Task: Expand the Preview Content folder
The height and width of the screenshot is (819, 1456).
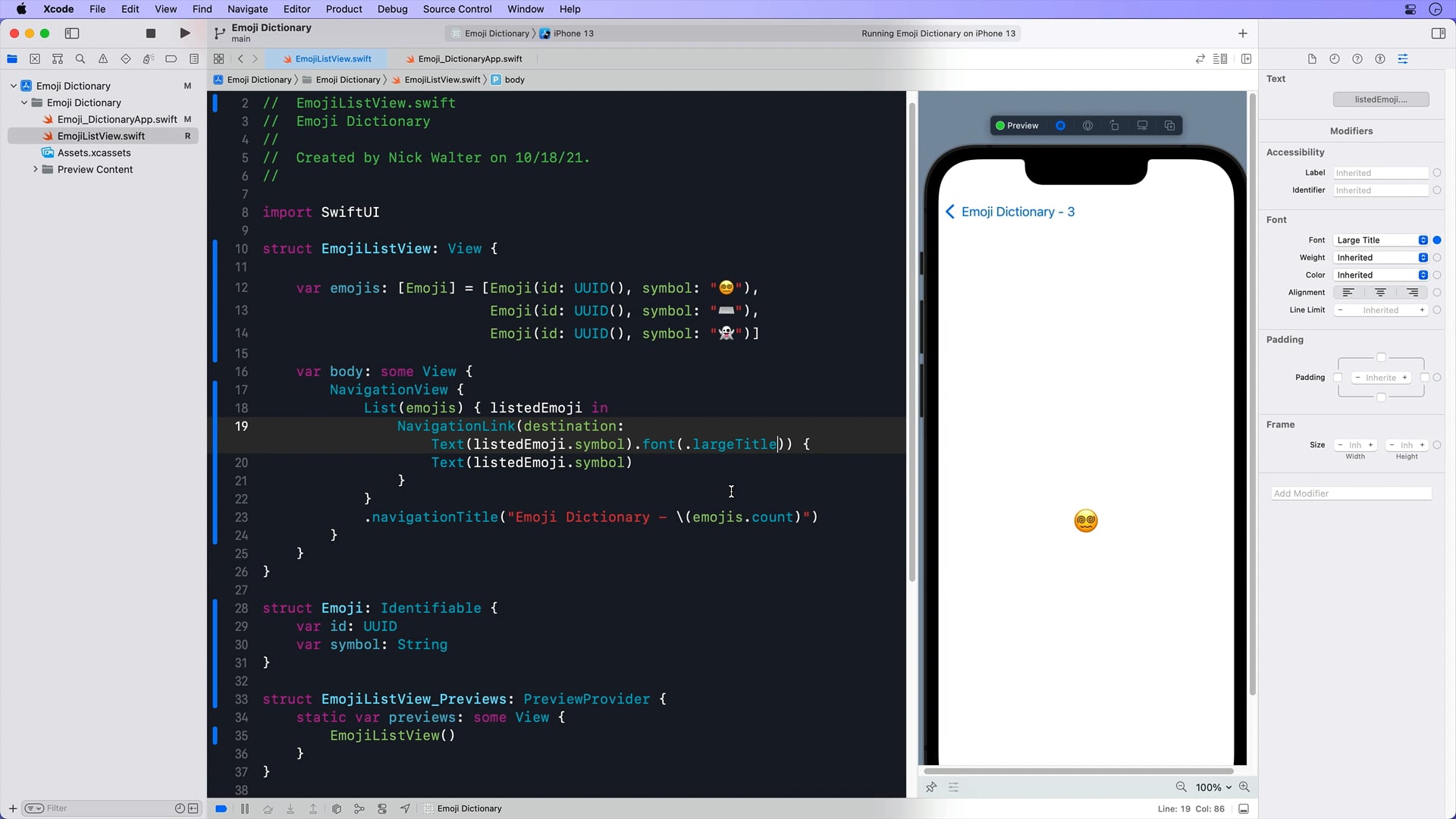Action: click(x=35, y=169)
